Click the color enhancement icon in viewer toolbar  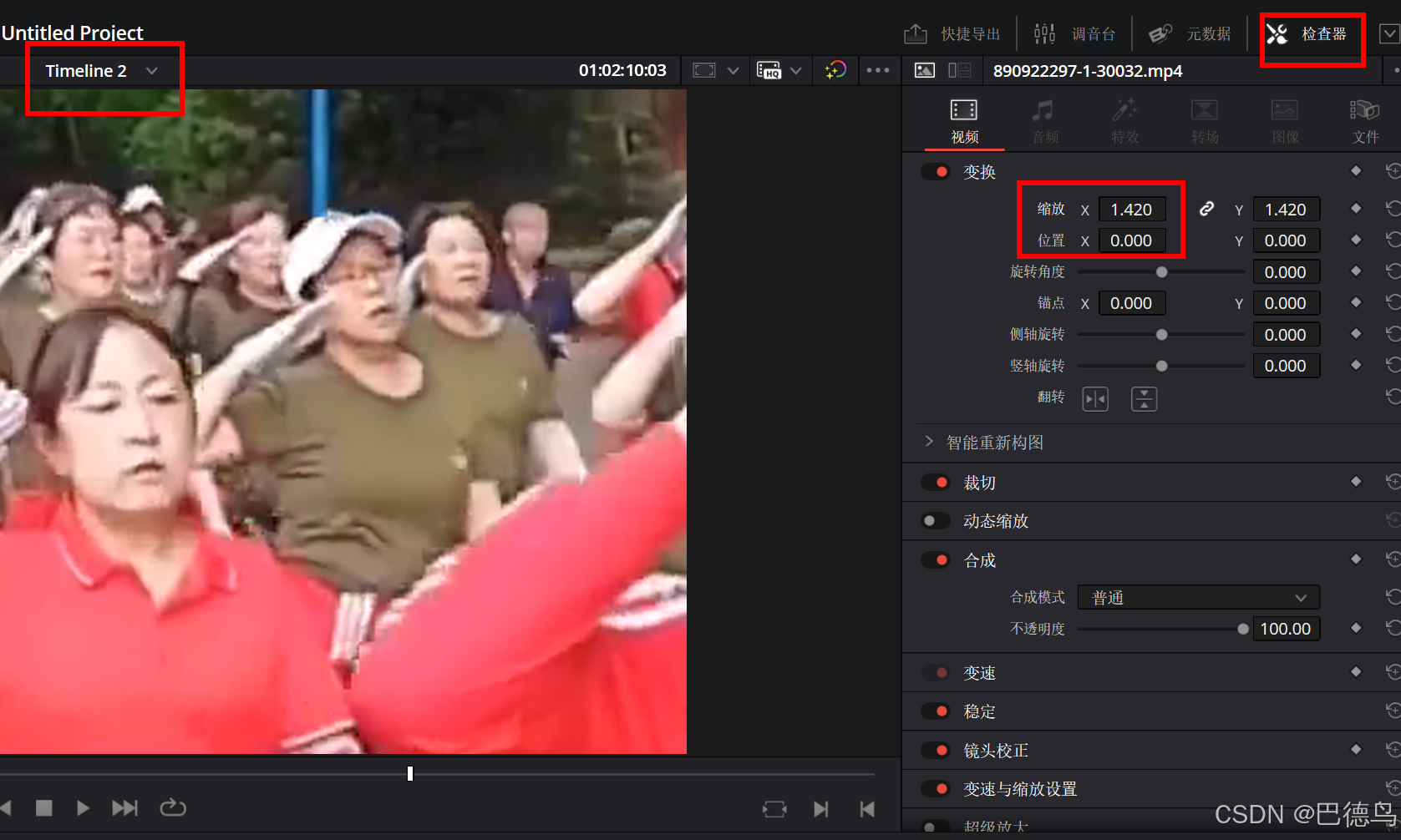[x=835, y=70]
